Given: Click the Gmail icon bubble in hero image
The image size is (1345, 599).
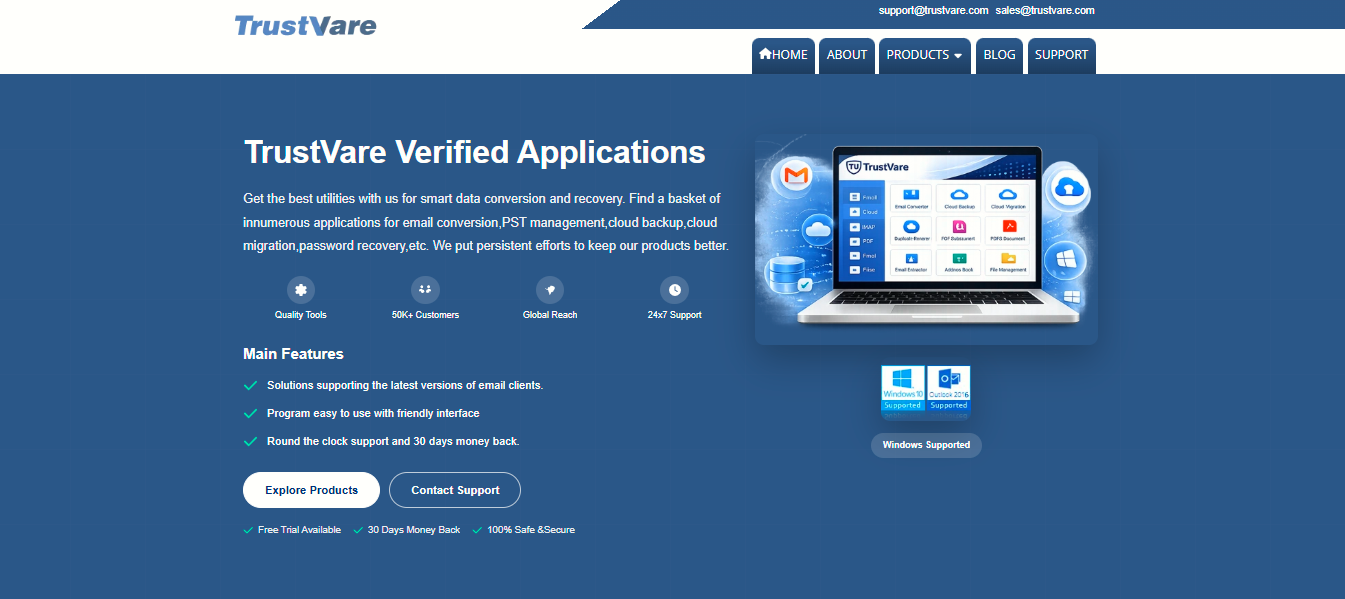Looking at the screenshot, I should click(796, 176).
